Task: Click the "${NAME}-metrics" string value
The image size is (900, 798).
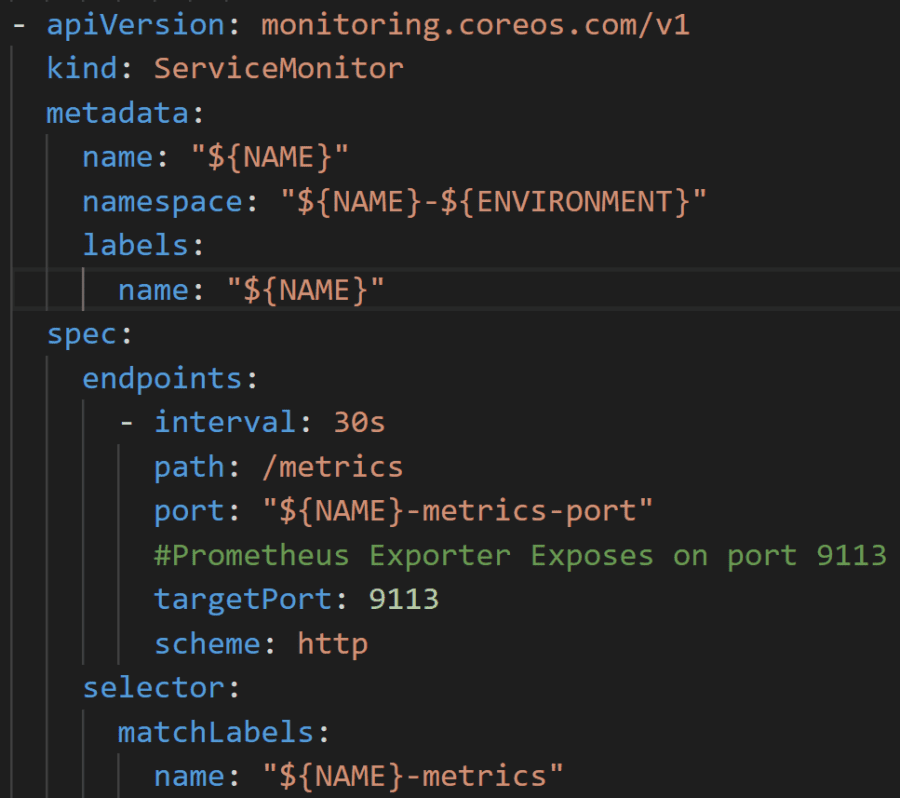Action: tap(413, 776)
